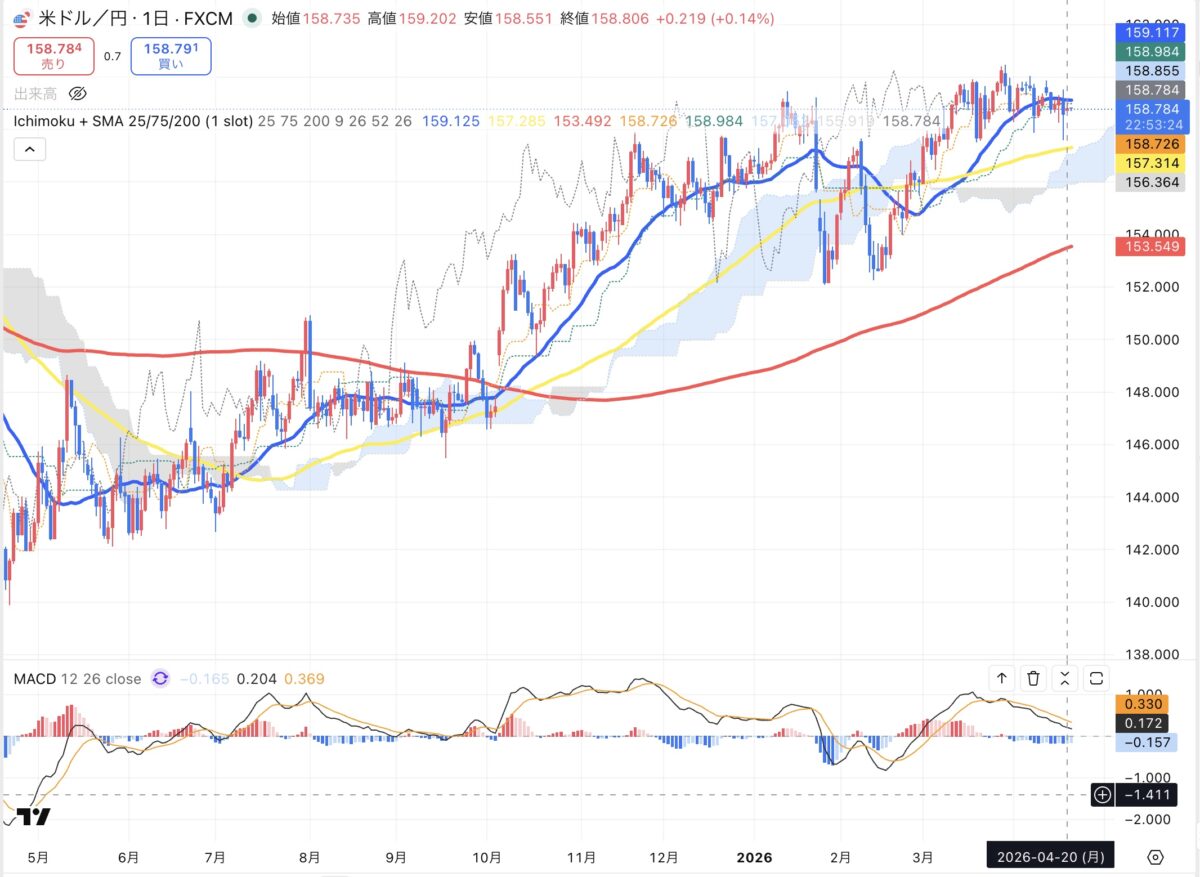The height and width of the screenshot is (877, 1200).
Task: Collapse the indicator legend with chevron button
Action: point(29,150)
